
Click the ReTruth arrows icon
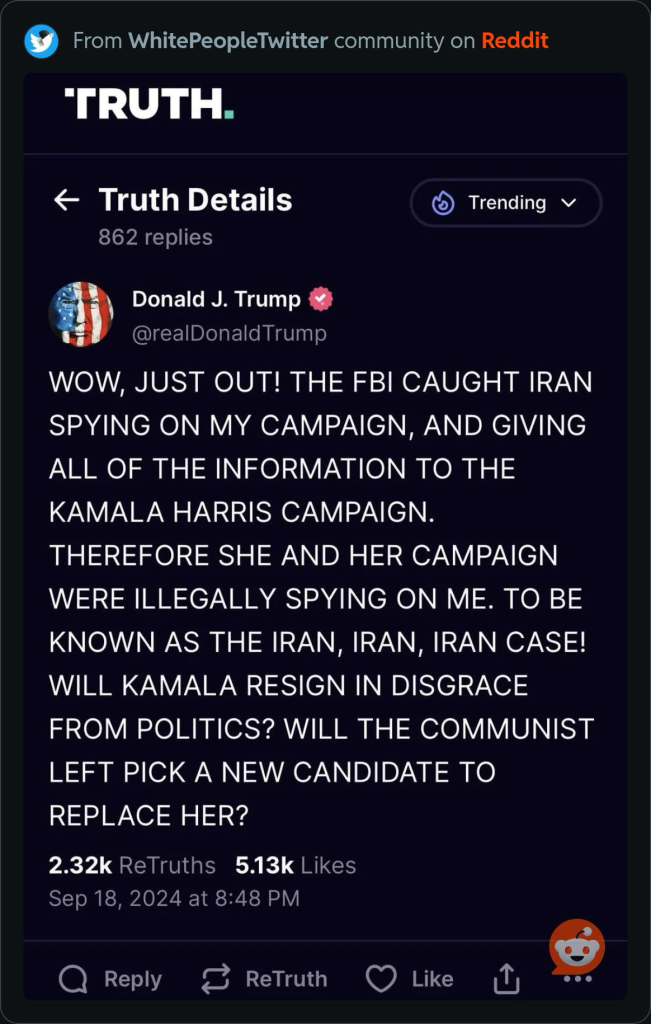pyautogui.click(x=215, y=979)
